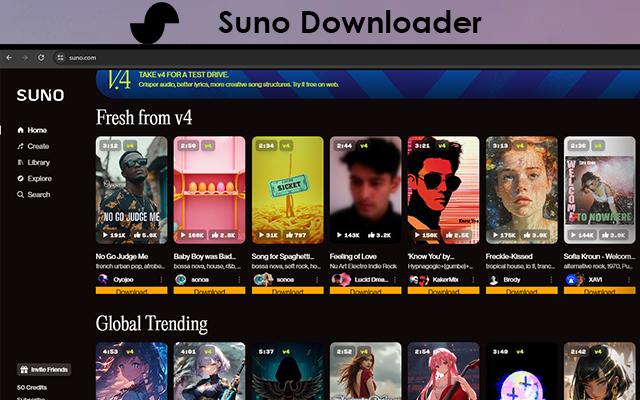Open the Feeling of Love cover art
Screen dimensions: 640x400
click(x=365, y=190)
